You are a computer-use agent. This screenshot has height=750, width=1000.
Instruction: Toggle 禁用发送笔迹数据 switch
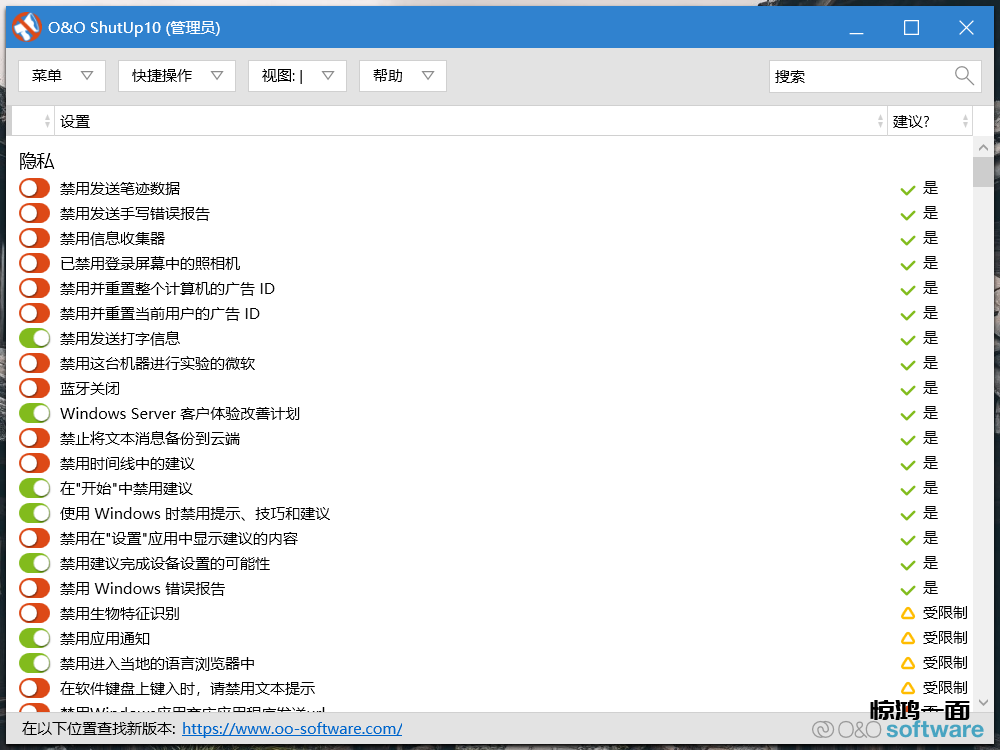(x=34, y=188)
